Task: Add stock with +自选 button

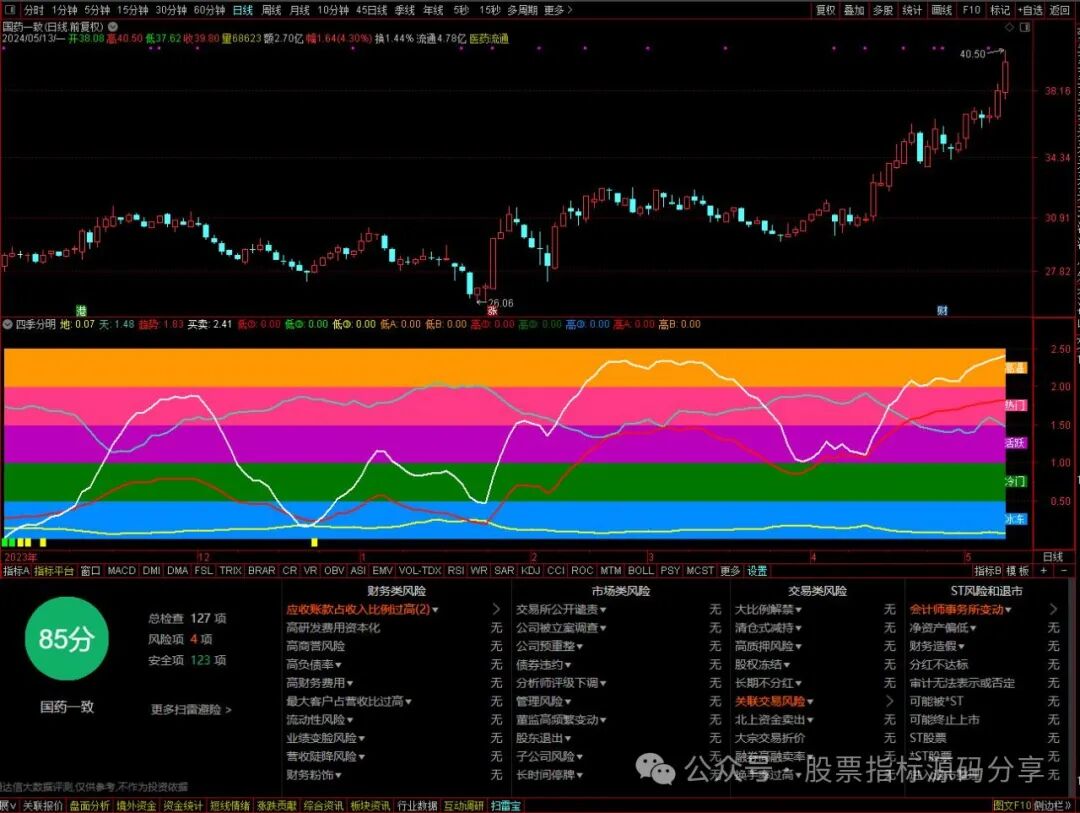Action: pyautogui.click(x=1030, y=10)
